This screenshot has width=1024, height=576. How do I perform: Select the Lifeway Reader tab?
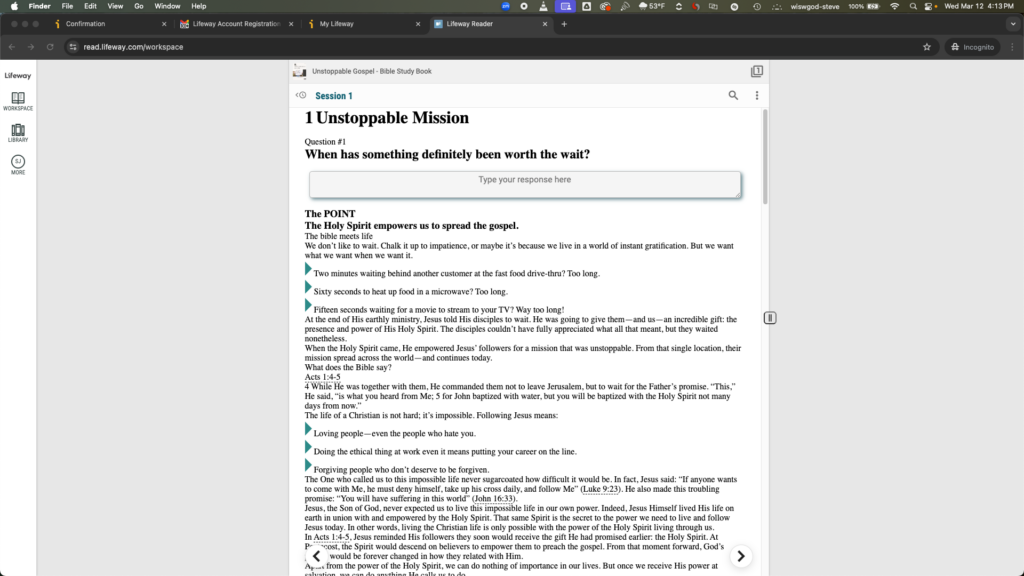470,24
